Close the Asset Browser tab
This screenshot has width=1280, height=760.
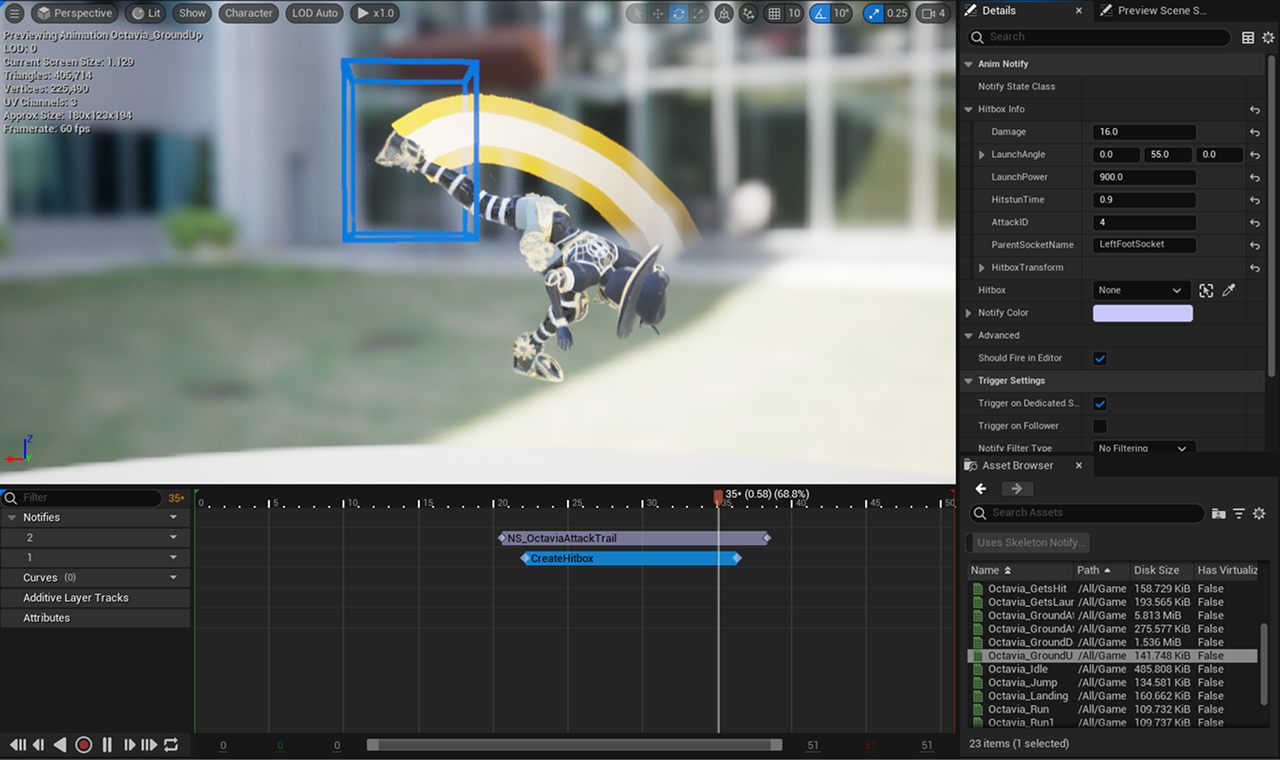pos(1079,465)
